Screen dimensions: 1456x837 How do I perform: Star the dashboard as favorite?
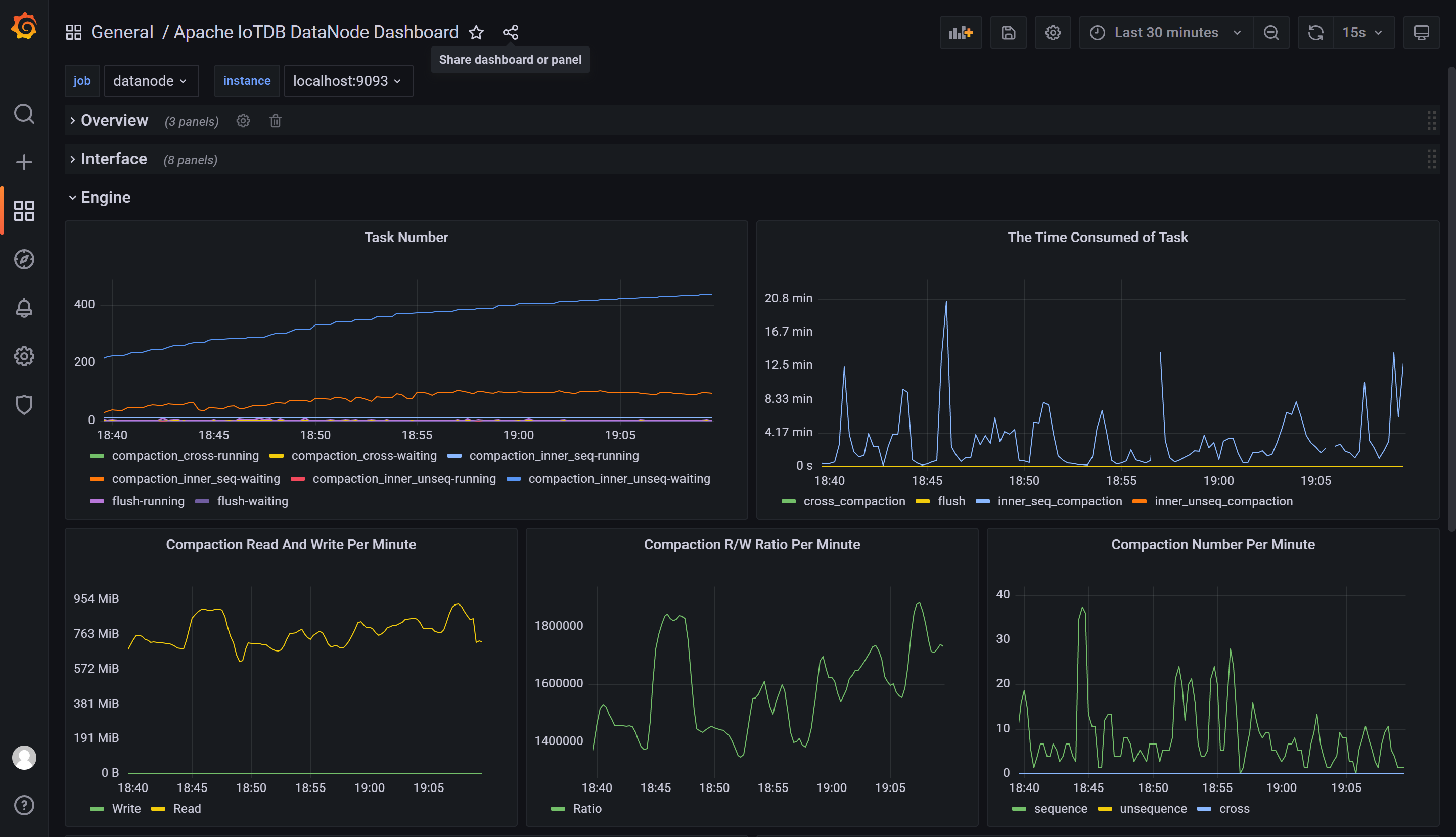click(476, 33)
